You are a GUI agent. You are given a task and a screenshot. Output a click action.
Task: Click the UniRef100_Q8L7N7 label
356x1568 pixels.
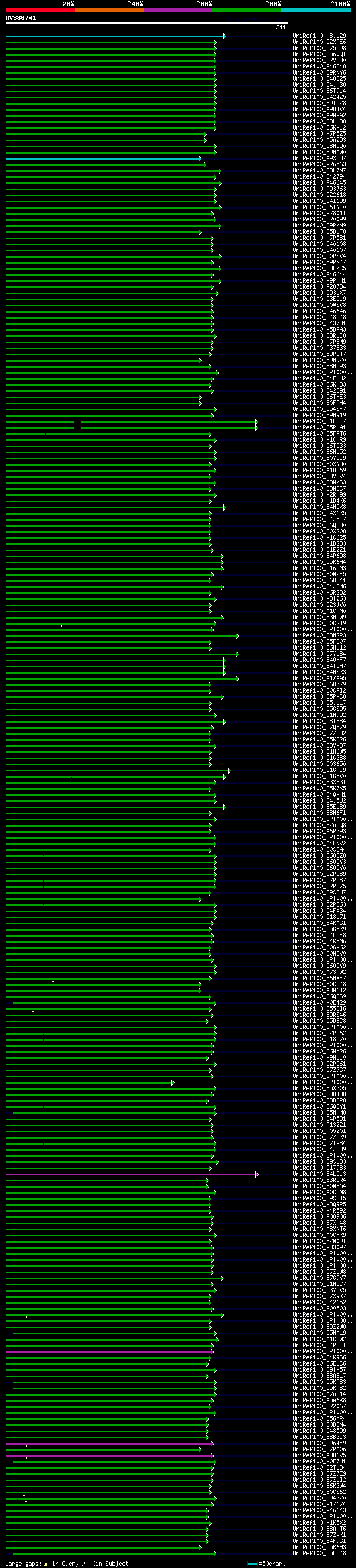(x=319, y=170)
